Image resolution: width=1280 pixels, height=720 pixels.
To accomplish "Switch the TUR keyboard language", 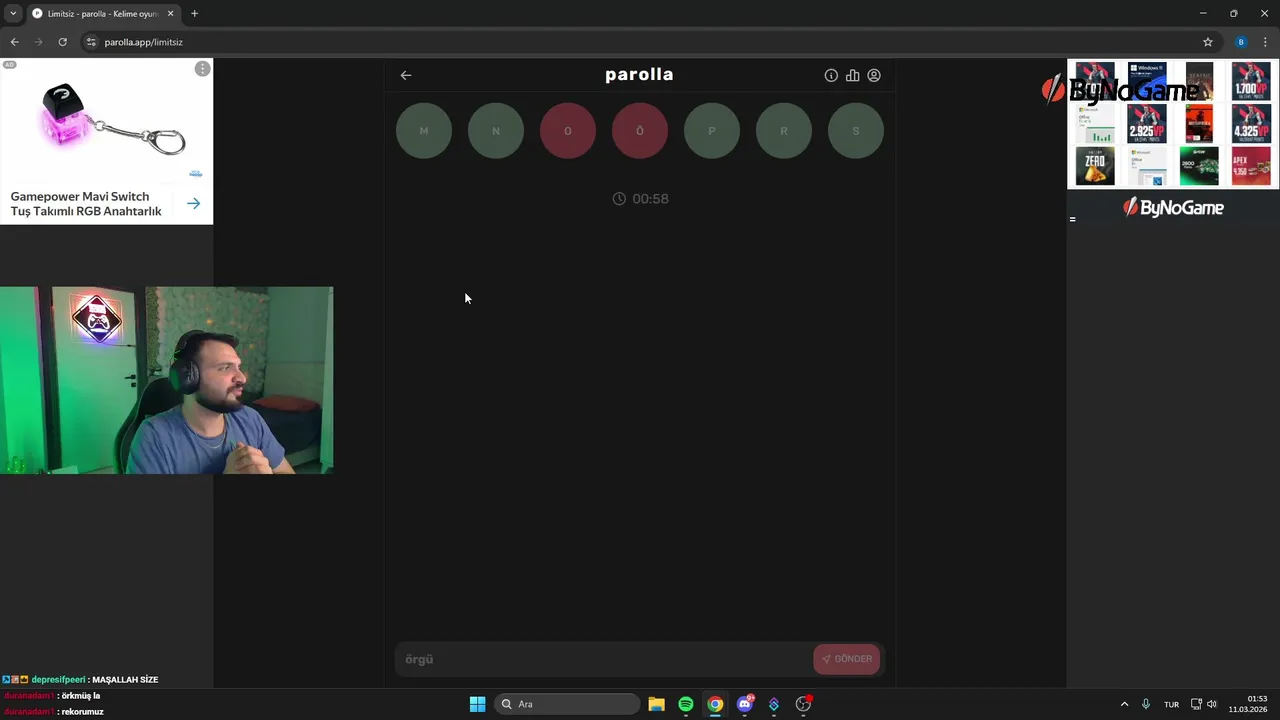I will click(x=1171, y=705).
